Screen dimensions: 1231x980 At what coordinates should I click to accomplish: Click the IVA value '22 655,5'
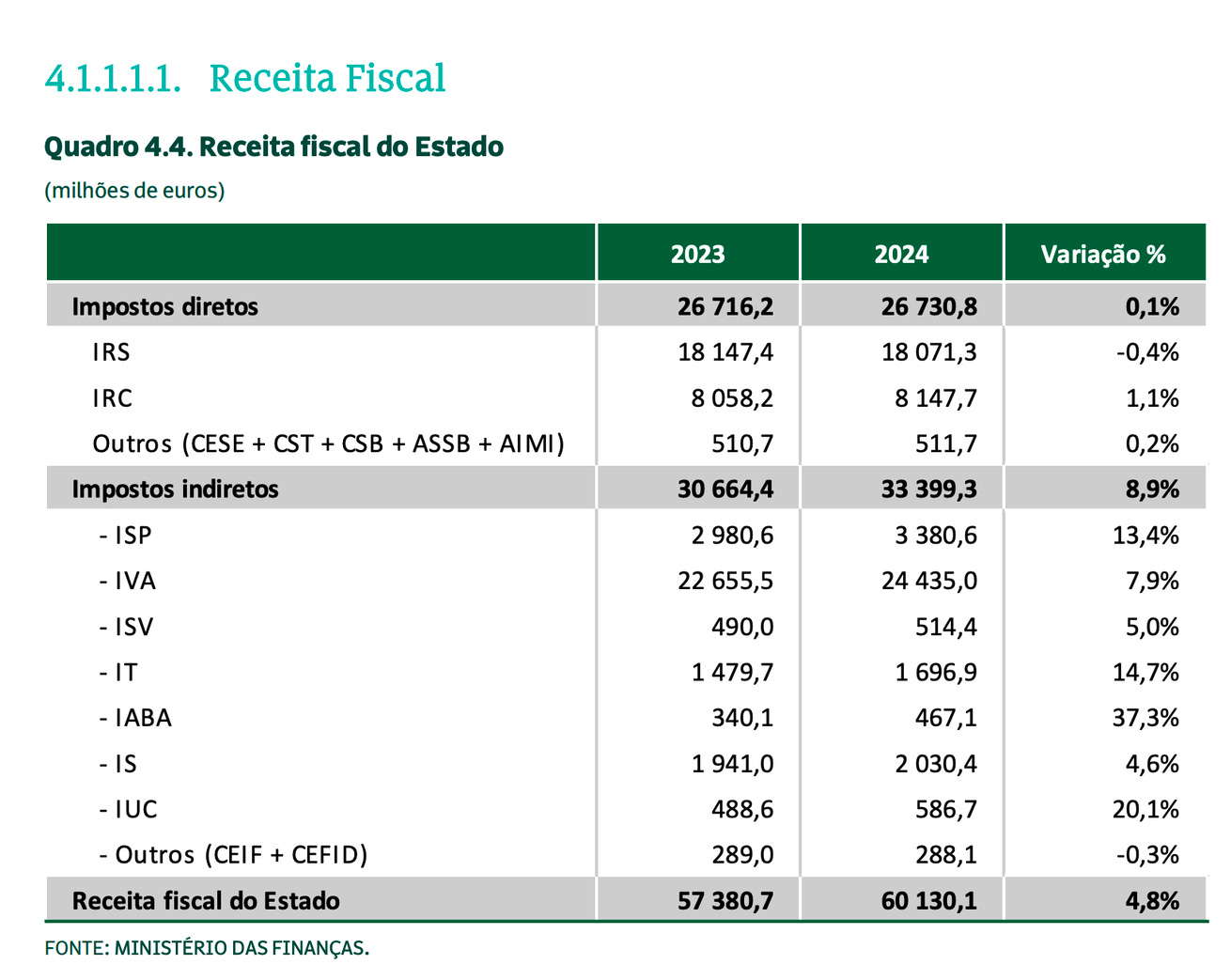725,581
